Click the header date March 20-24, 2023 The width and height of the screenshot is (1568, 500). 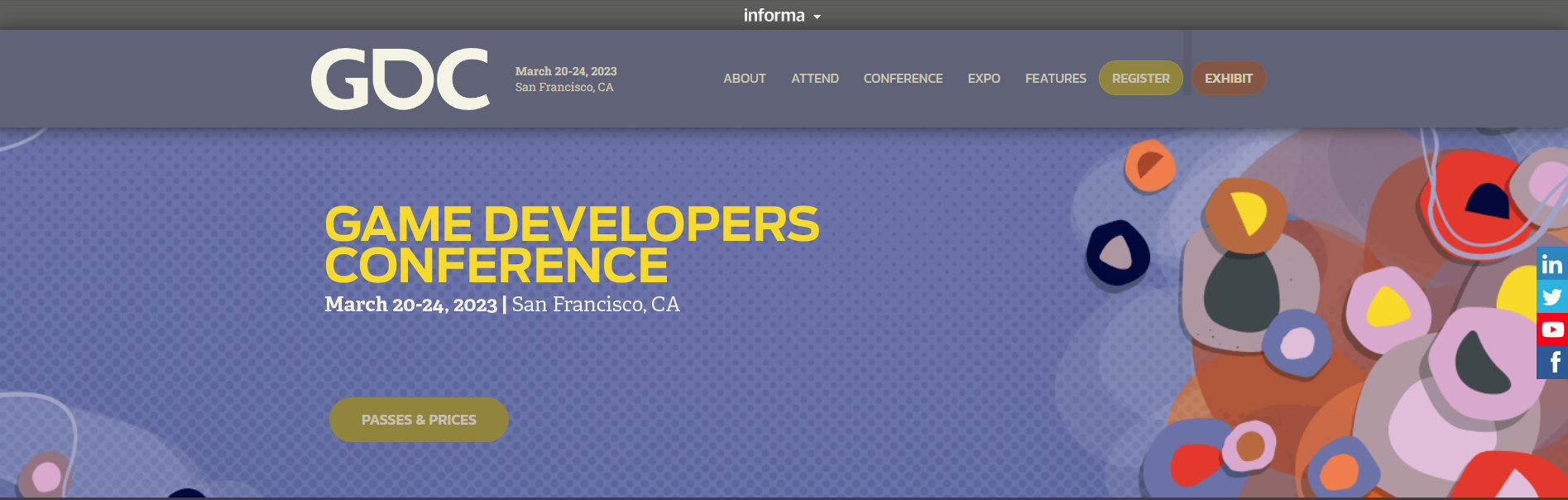pyautogui.click(x=566, y=71)
